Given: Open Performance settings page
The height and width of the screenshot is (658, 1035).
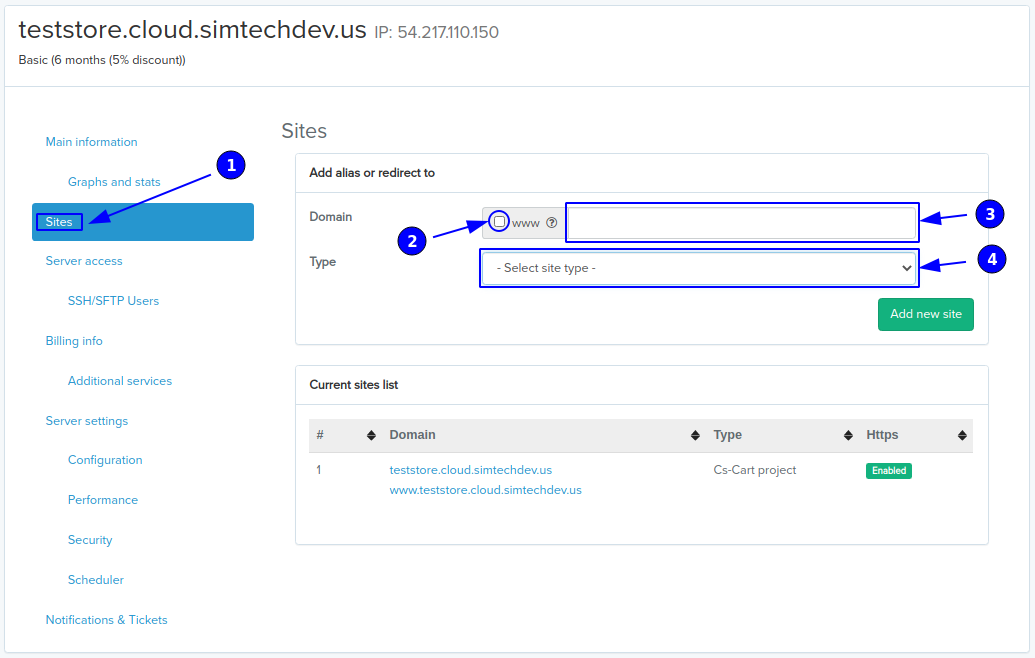Looking at the screenshot, I should [103, 500].
